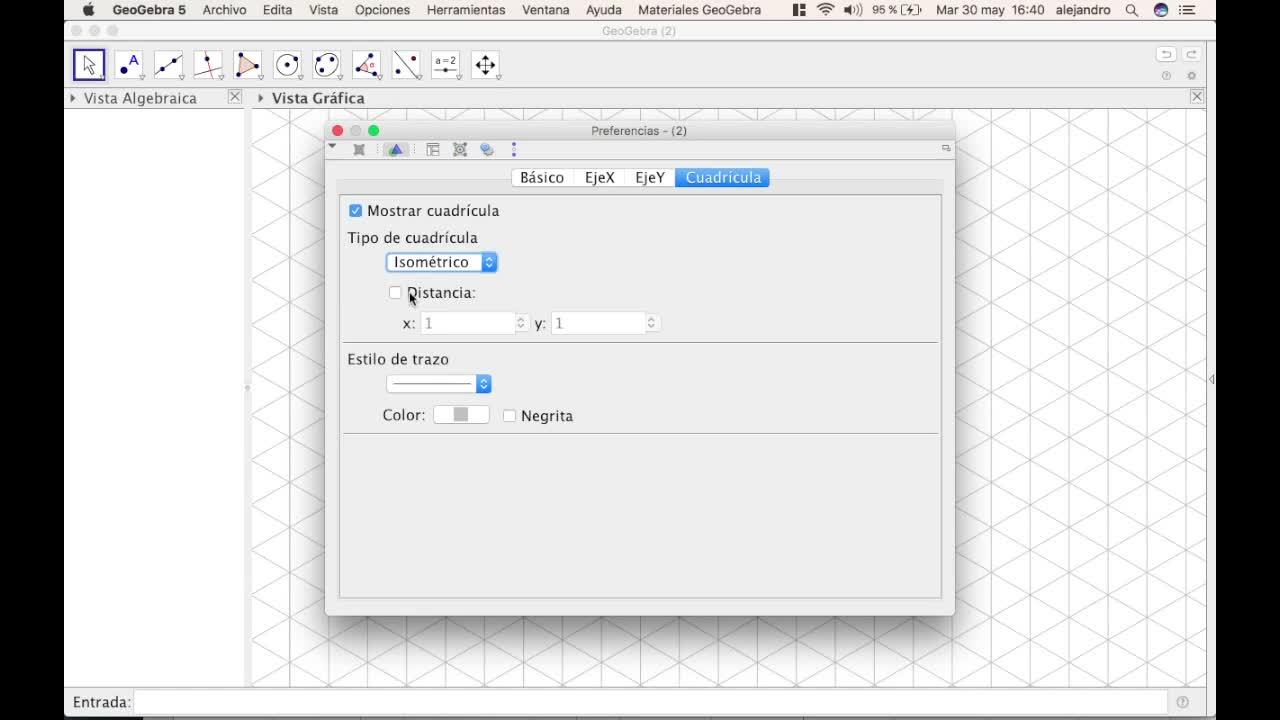Screen dimensions: 1280x720
Task: Open the Archivo menu
Action: click(224, 10)
